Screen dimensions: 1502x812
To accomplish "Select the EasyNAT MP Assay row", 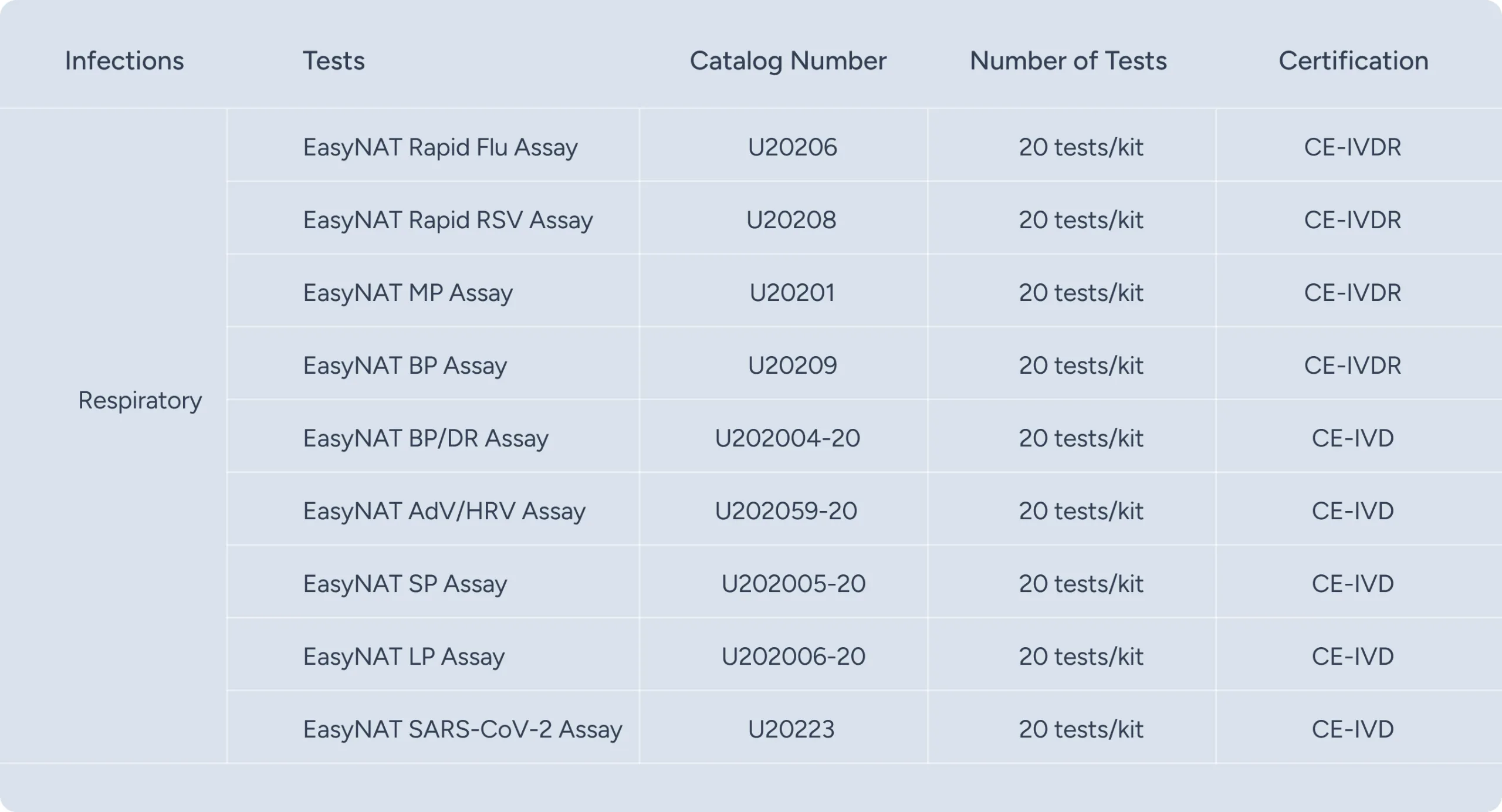I will (x=408, y=293).
